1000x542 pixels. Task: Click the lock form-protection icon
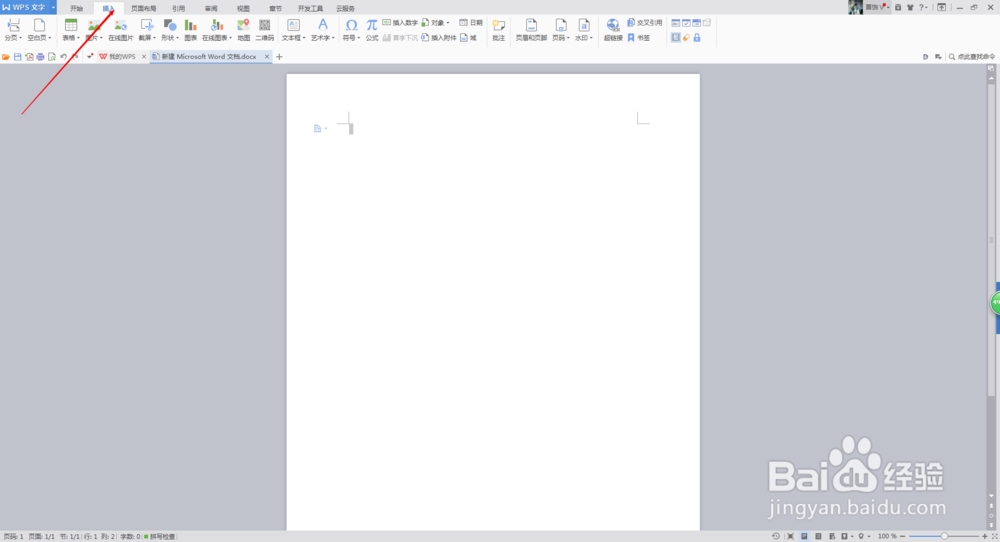(697, 38)
